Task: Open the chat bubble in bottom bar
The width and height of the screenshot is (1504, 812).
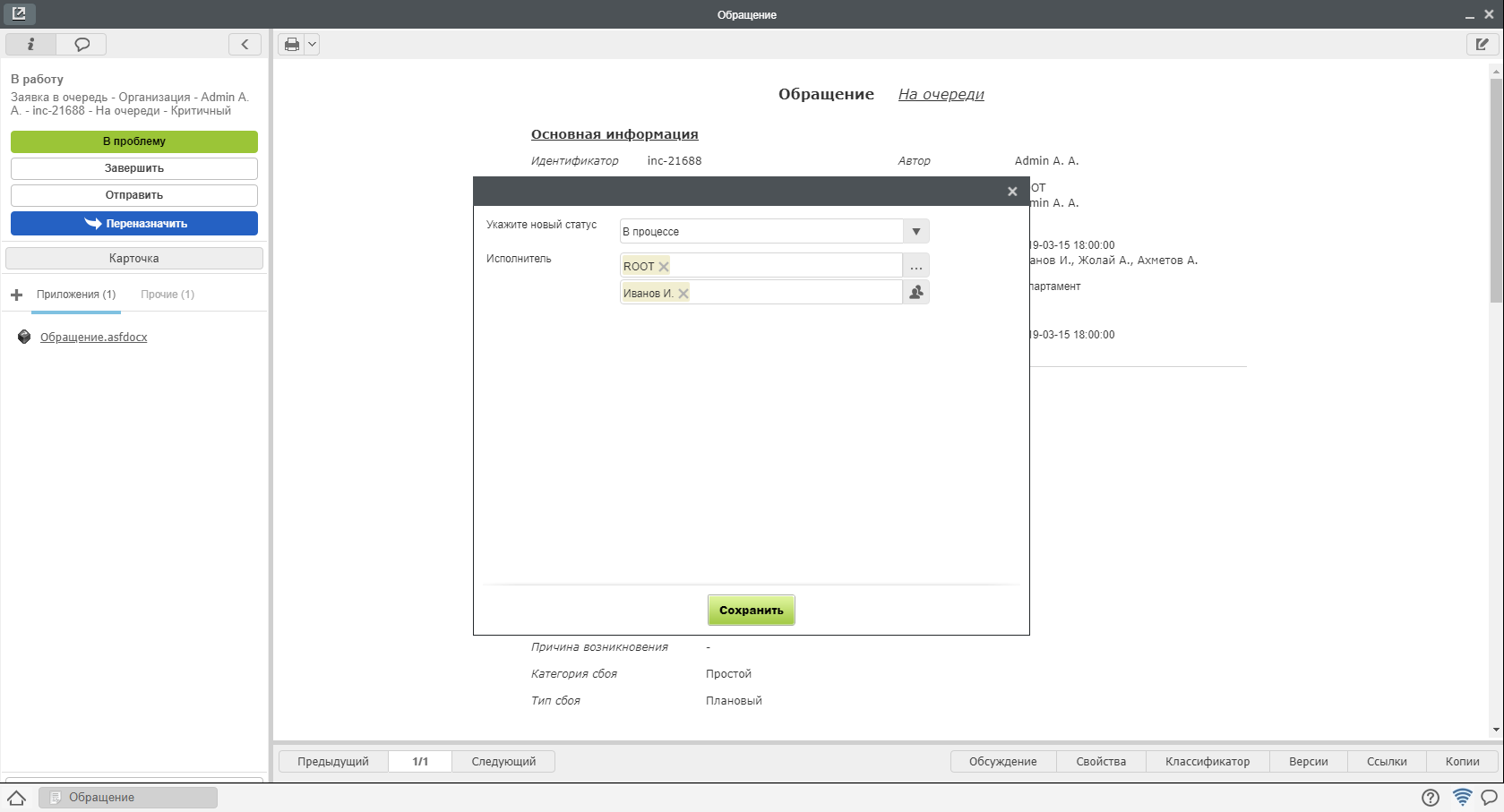Action: click(x=1490, y=798)
